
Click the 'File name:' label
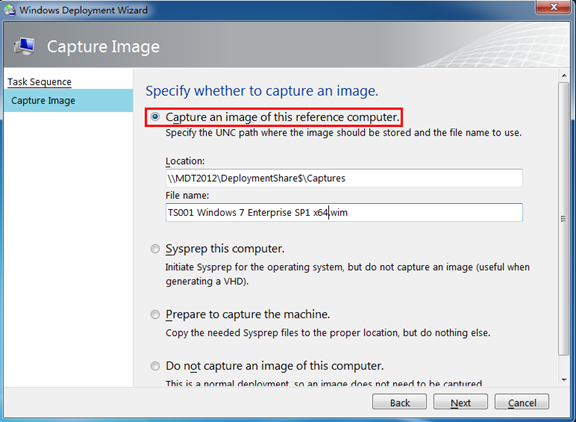tap(187, 195)
